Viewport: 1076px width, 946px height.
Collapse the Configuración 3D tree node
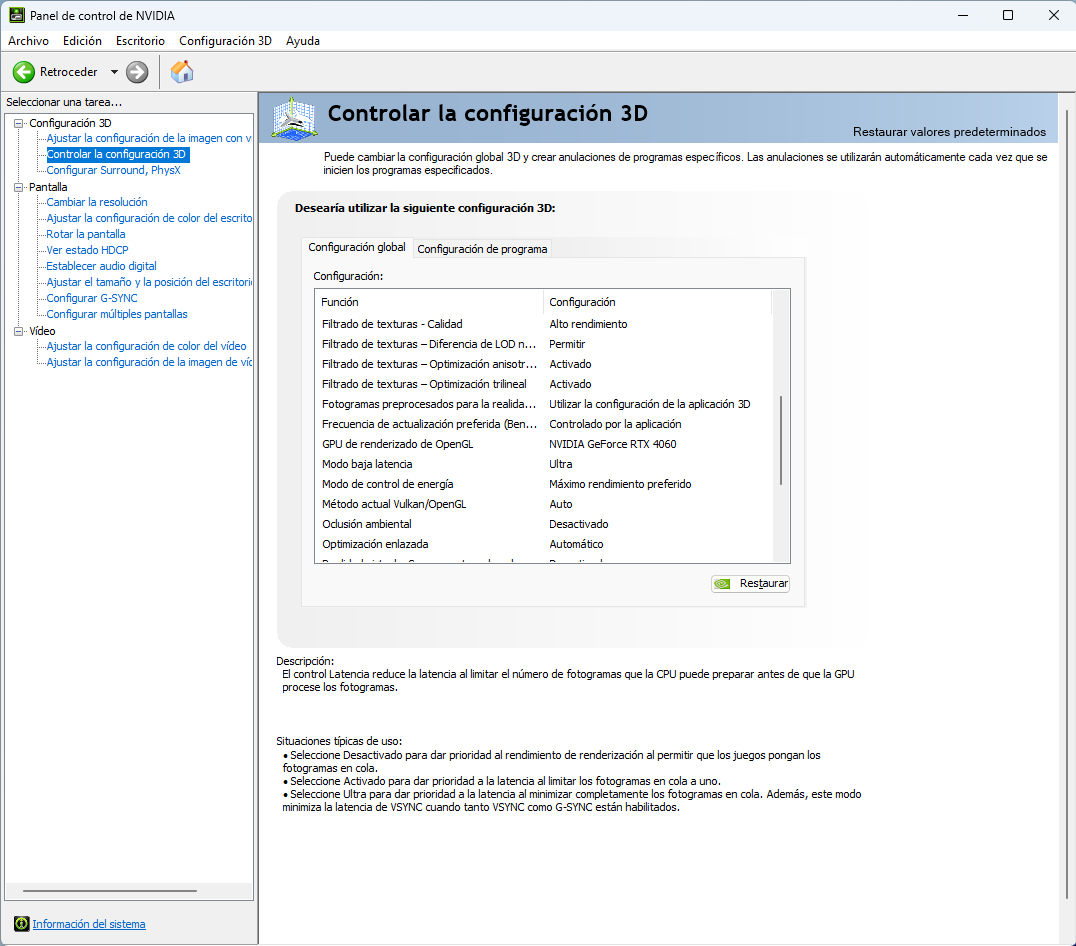[19, 123]
